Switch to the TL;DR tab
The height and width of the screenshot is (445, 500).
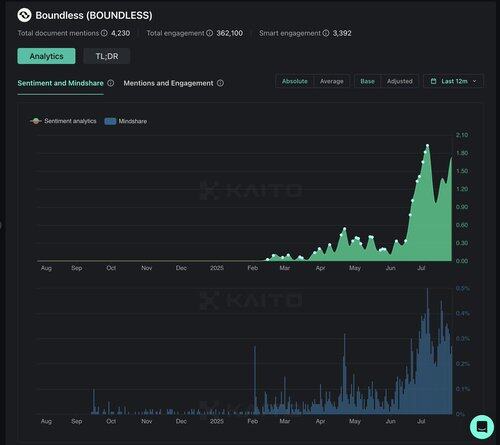[x=107, y=56]
